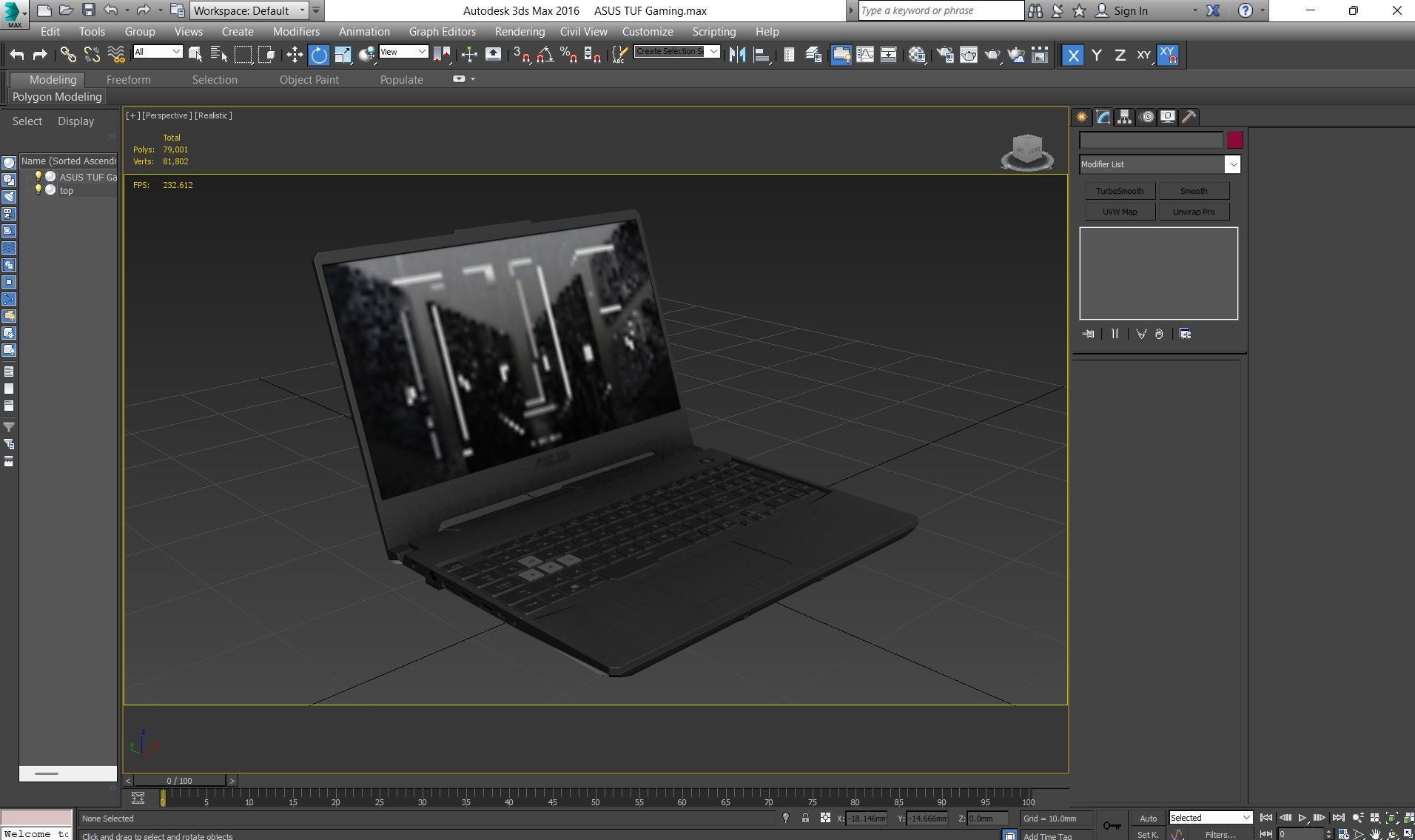Open the application MAX menu button
The width and height of the screenshot is (1415, 840).
[x=14, y=14]
